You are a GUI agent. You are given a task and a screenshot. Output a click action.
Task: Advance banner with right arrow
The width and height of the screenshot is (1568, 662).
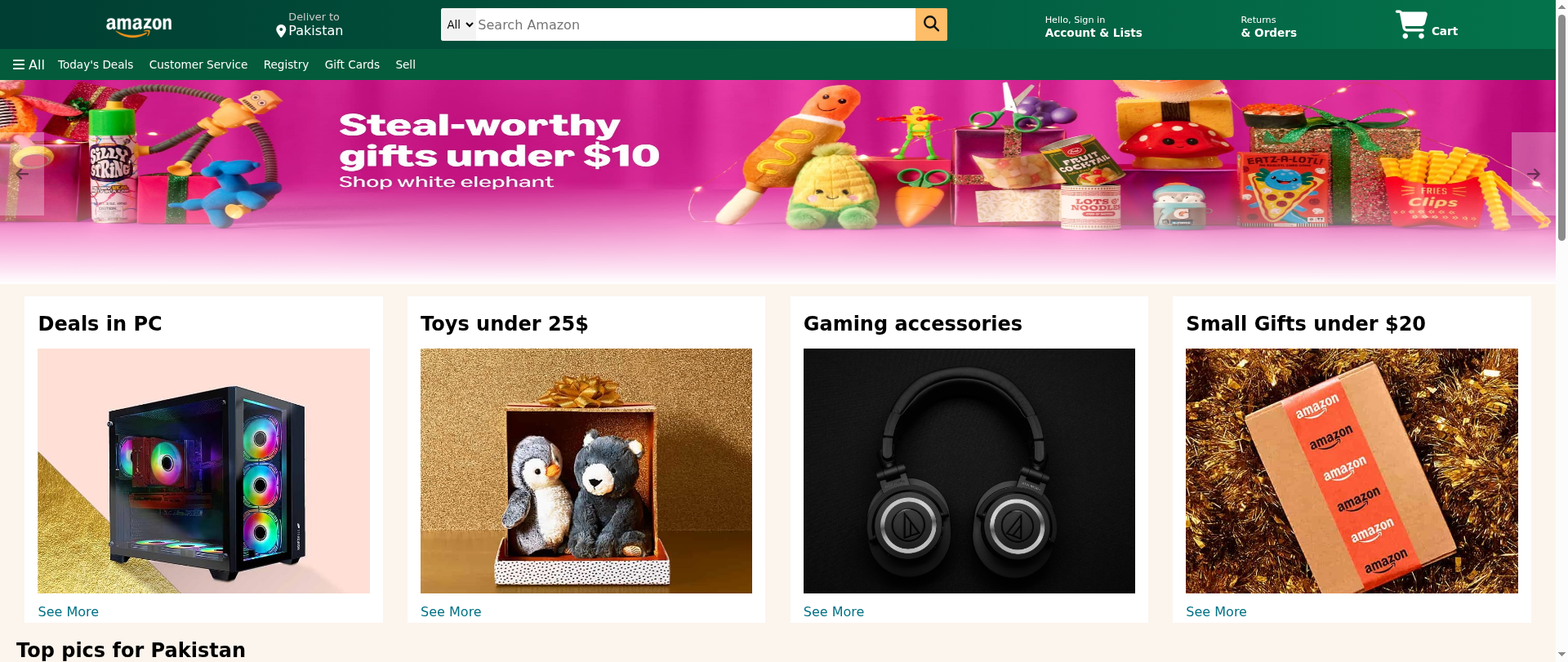[x=1534, y=174]
